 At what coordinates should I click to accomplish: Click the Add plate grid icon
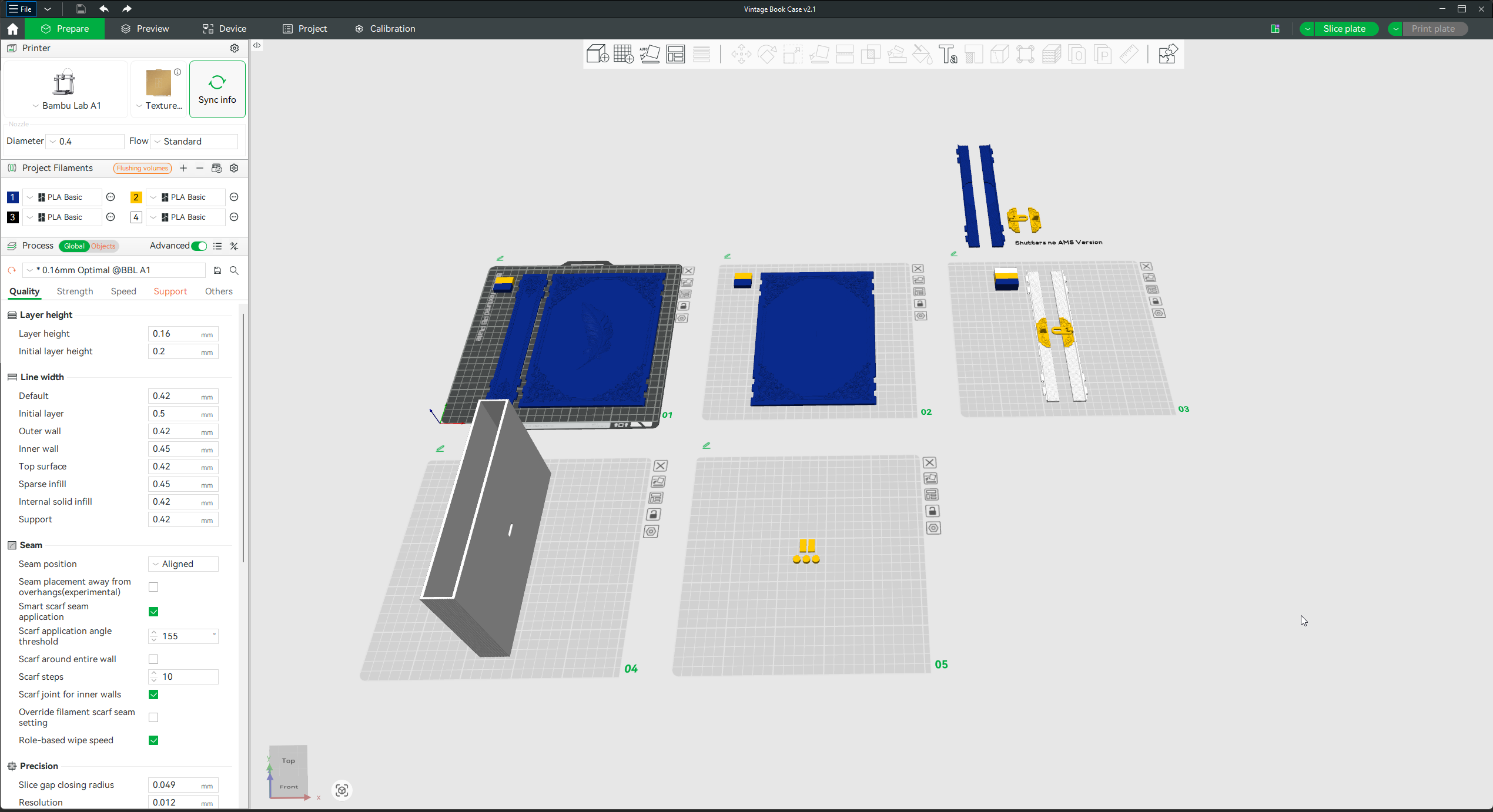click(623, 54)
